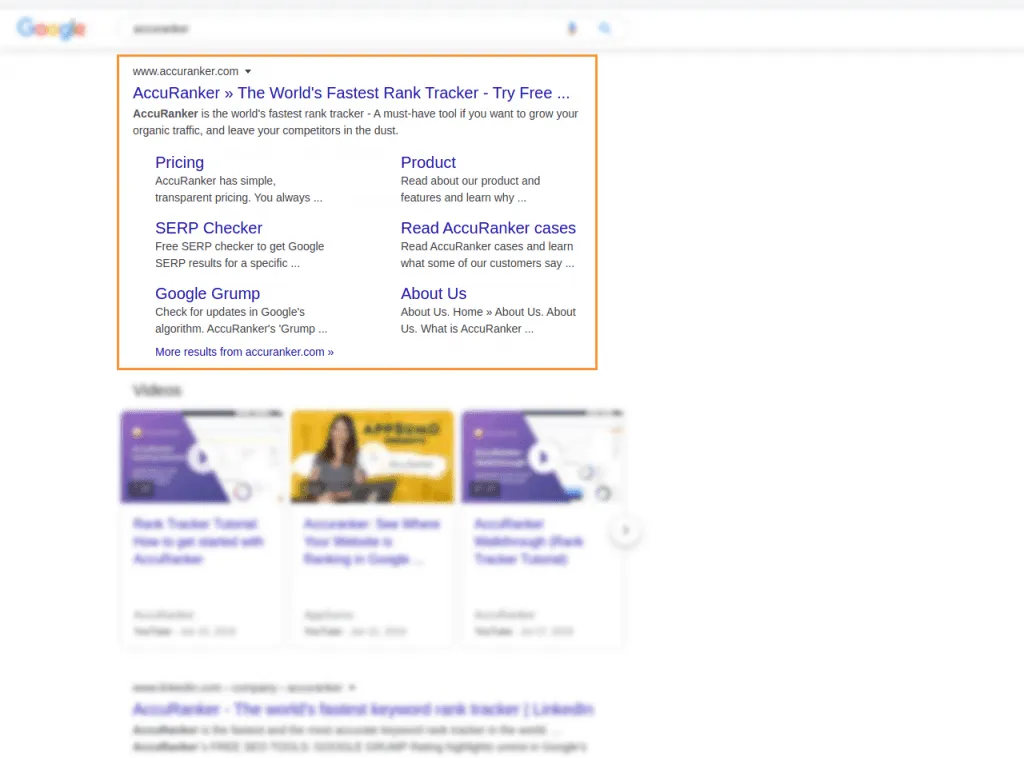1024x758 pixels.
Task: Open the AccuRanker LinkedIn result title
Action: (x=363, y=709)
